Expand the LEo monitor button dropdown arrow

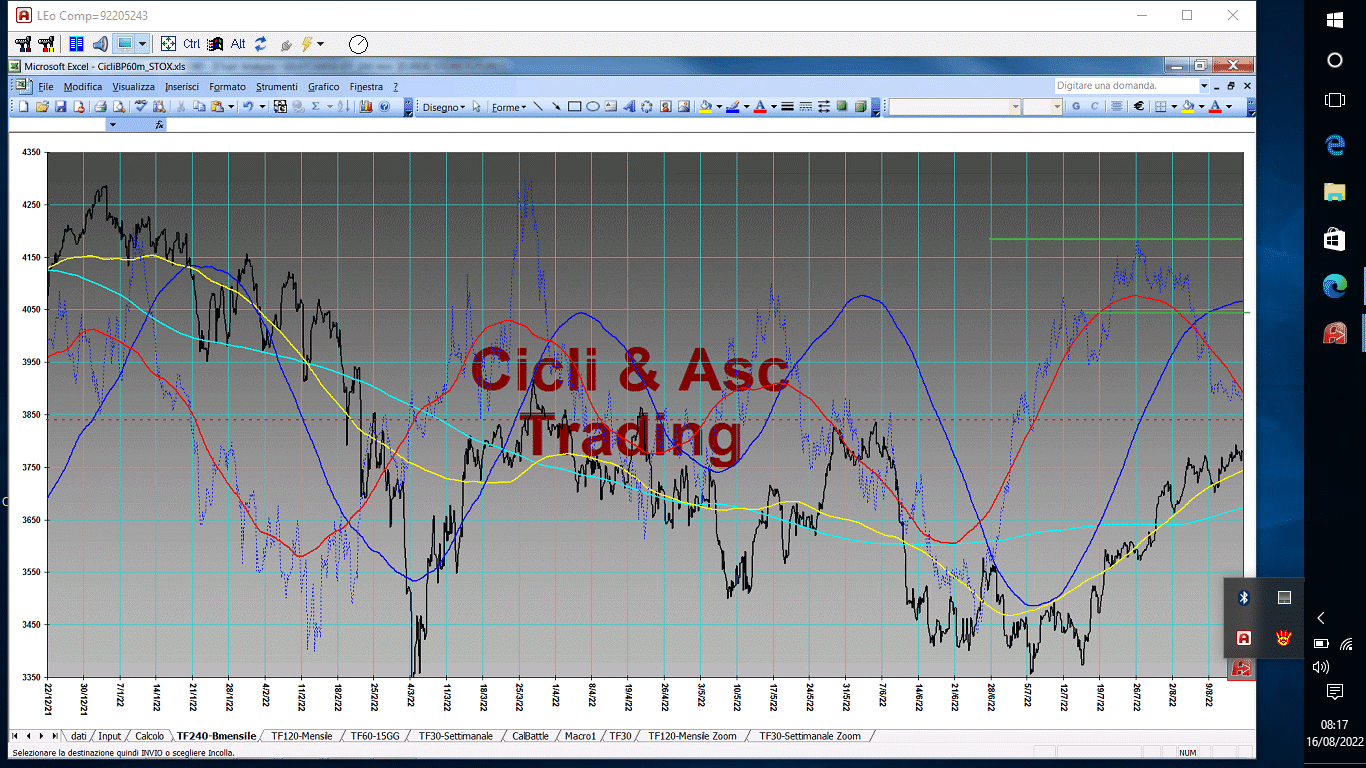[x=142, y=44]
